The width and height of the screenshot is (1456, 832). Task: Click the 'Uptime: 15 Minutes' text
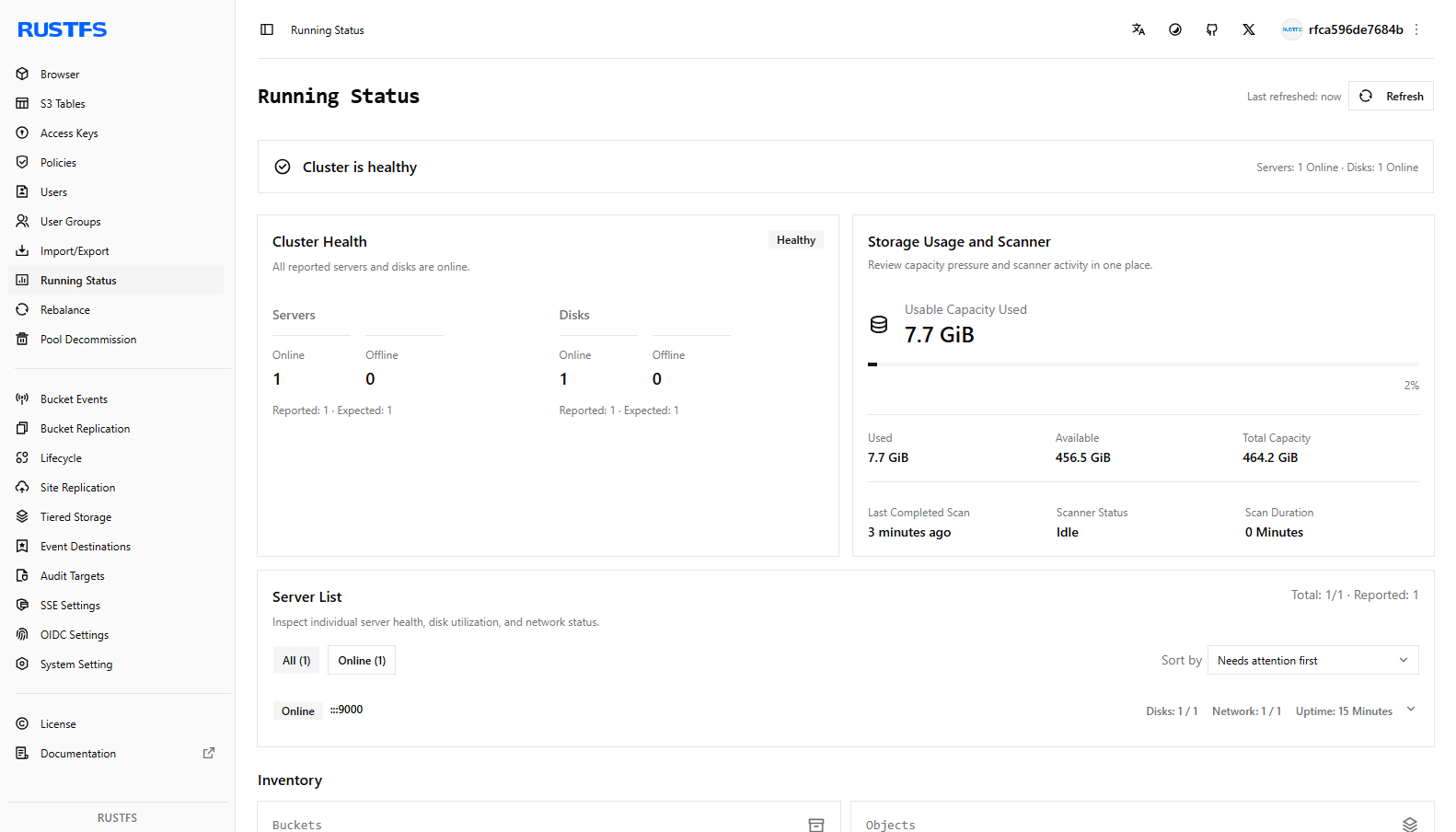point(1344,711)
